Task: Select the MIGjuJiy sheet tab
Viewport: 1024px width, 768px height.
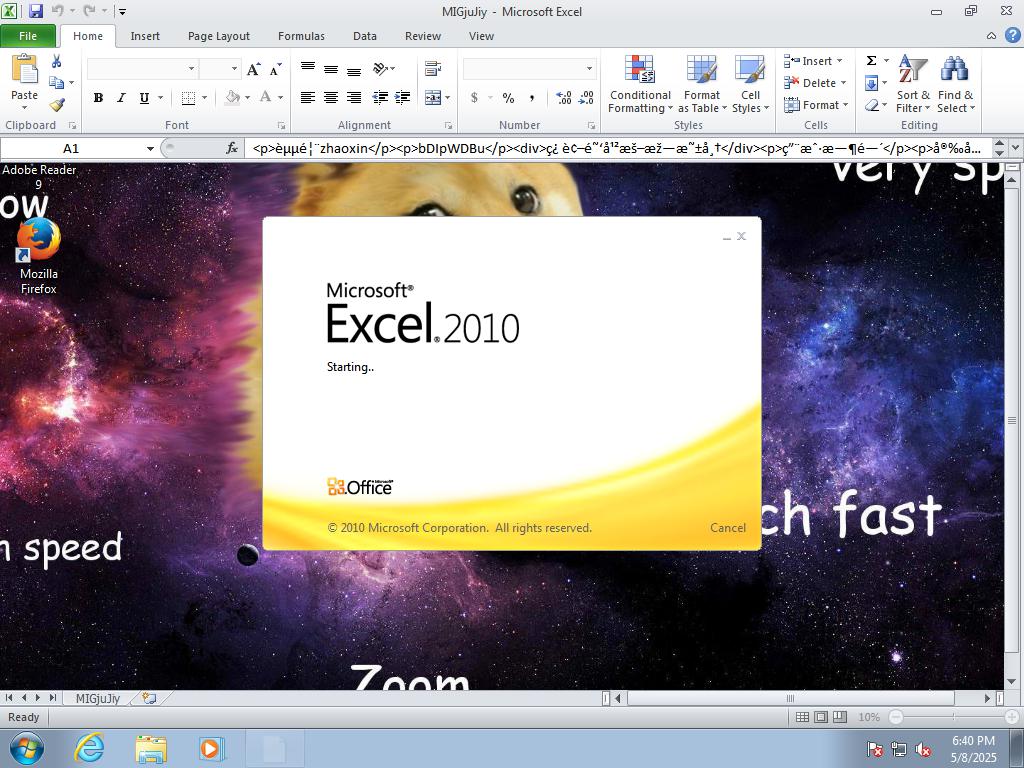Action: [98, 698]
